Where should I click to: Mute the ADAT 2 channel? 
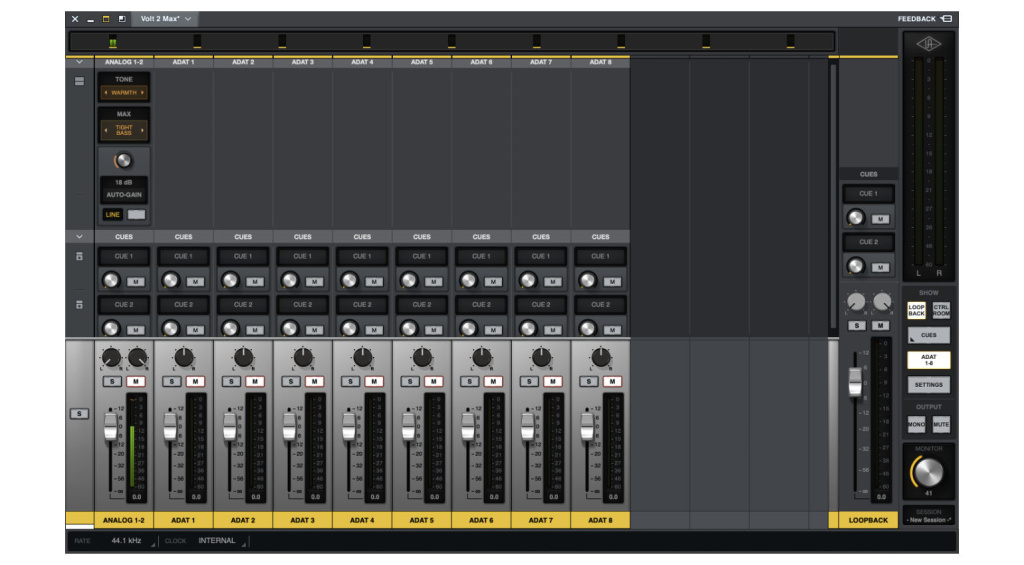click(x=255, y=381)
